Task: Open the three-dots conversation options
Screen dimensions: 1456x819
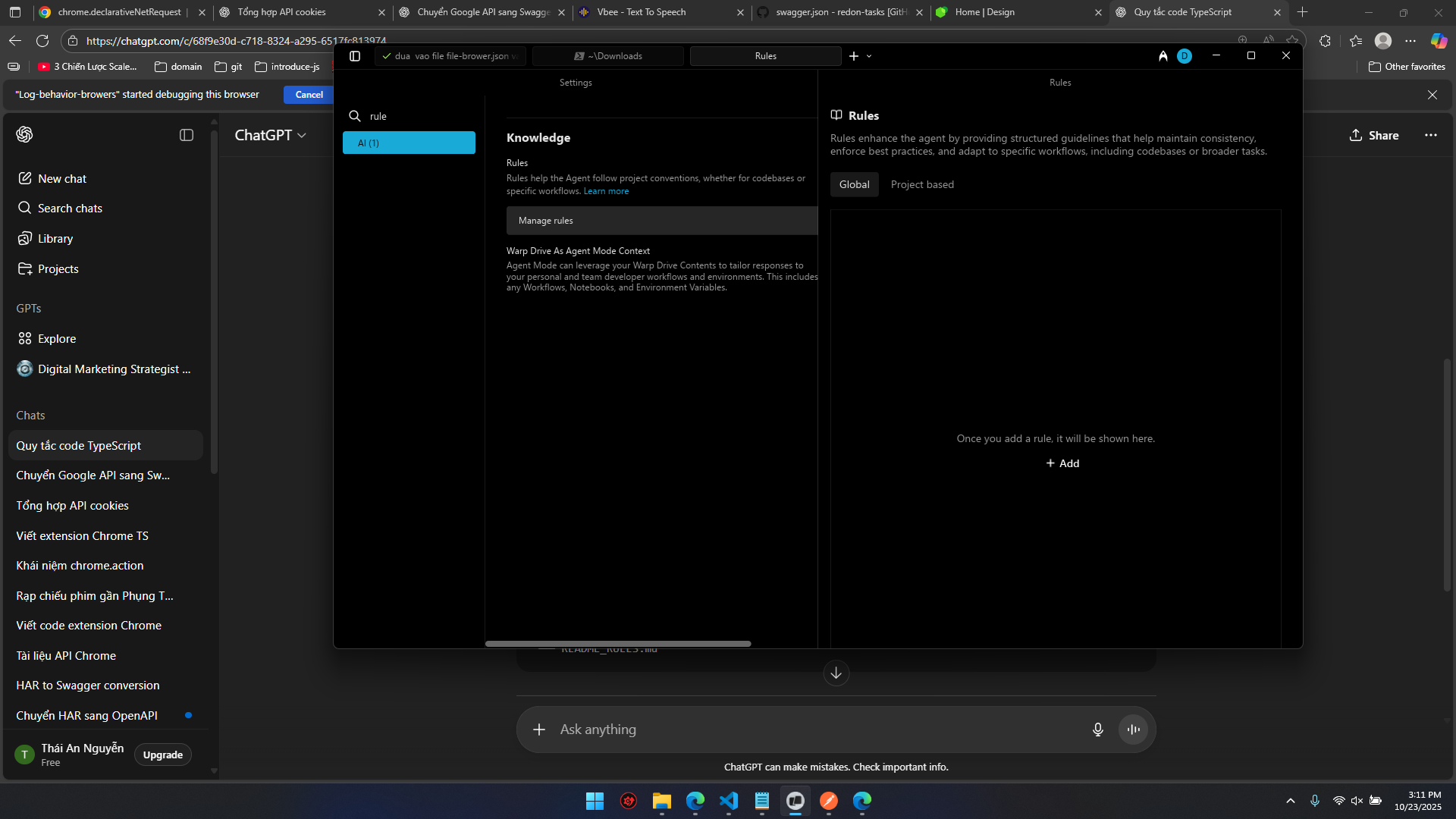Action: (x=1430, y=135)
